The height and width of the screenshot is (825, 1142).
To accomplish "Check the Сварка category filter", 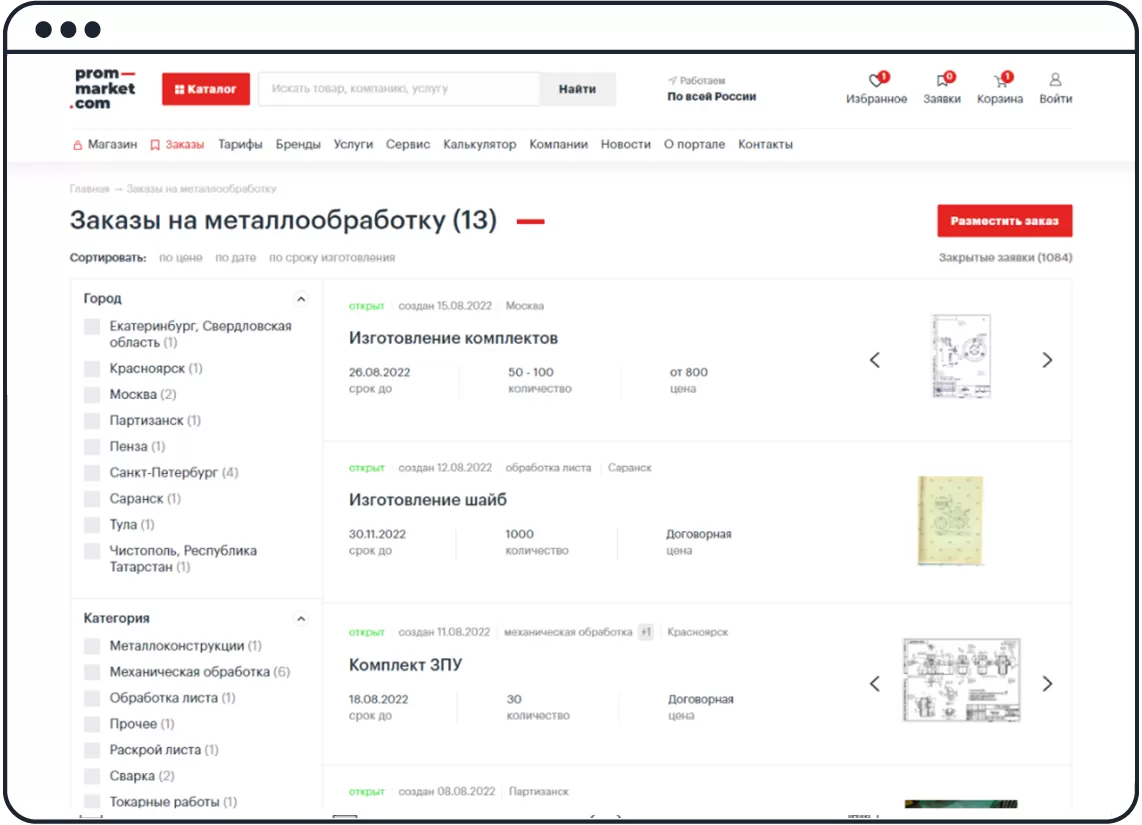I will coord(92,776).
